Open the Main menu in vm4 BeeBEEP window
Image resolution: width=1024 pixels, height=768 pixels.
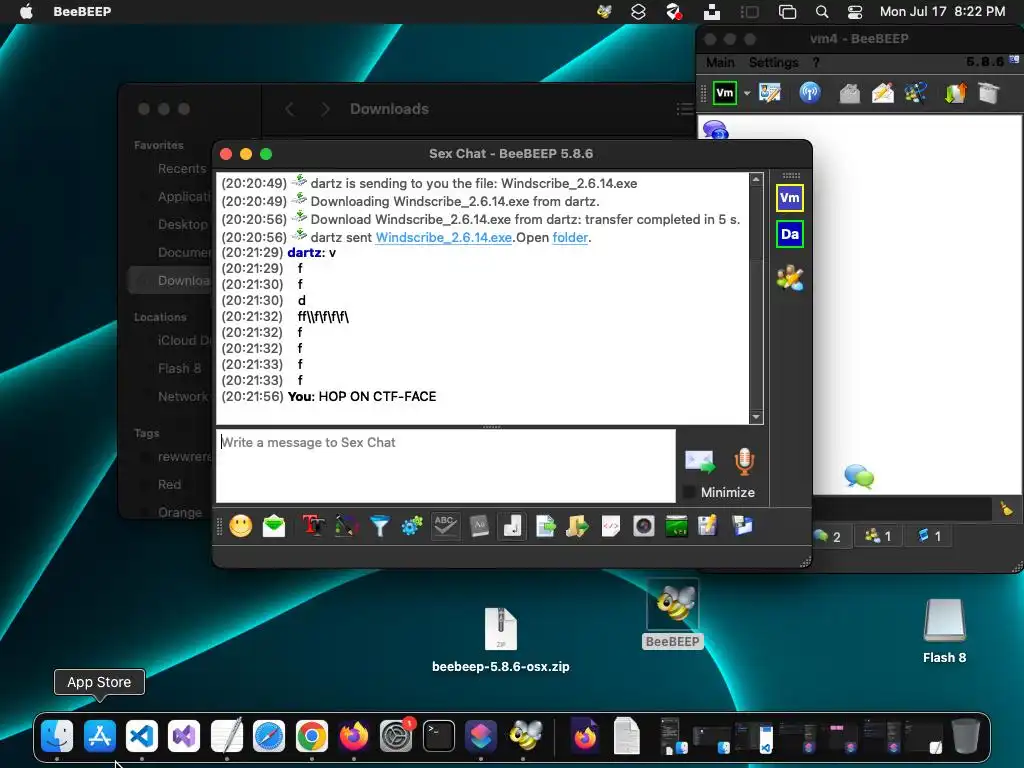pyautogui.click(x=720, y=62)
